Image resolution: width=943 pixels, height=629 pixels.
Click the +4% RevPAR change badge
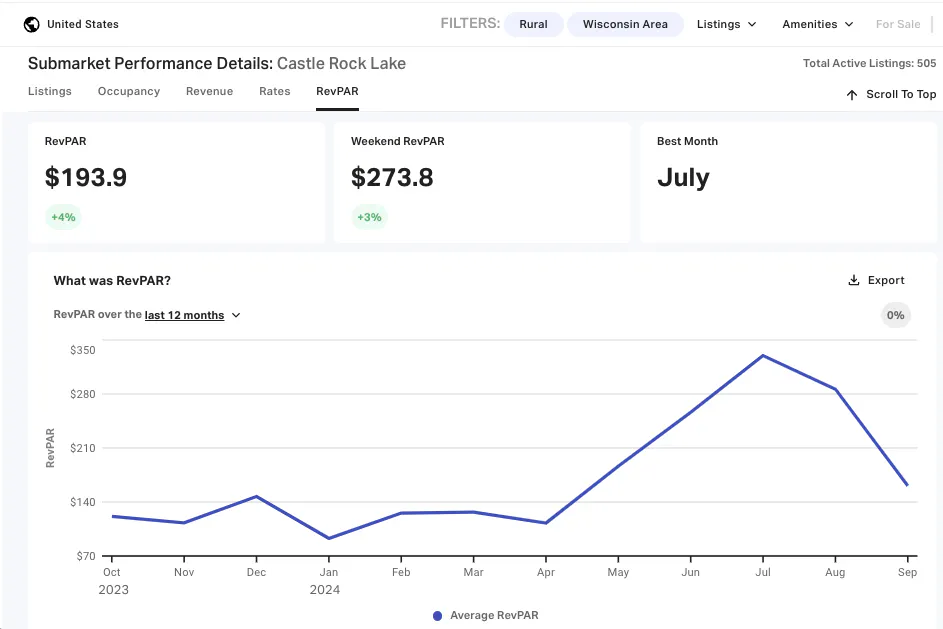(x=63, y=217)
